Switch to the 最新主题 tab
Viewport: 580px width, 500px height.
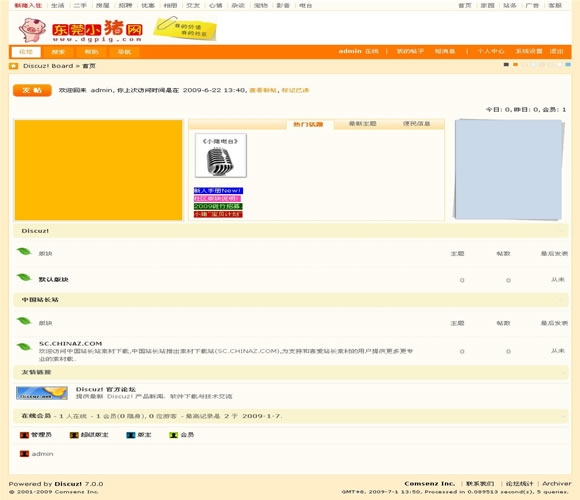(x=362, y=124)
